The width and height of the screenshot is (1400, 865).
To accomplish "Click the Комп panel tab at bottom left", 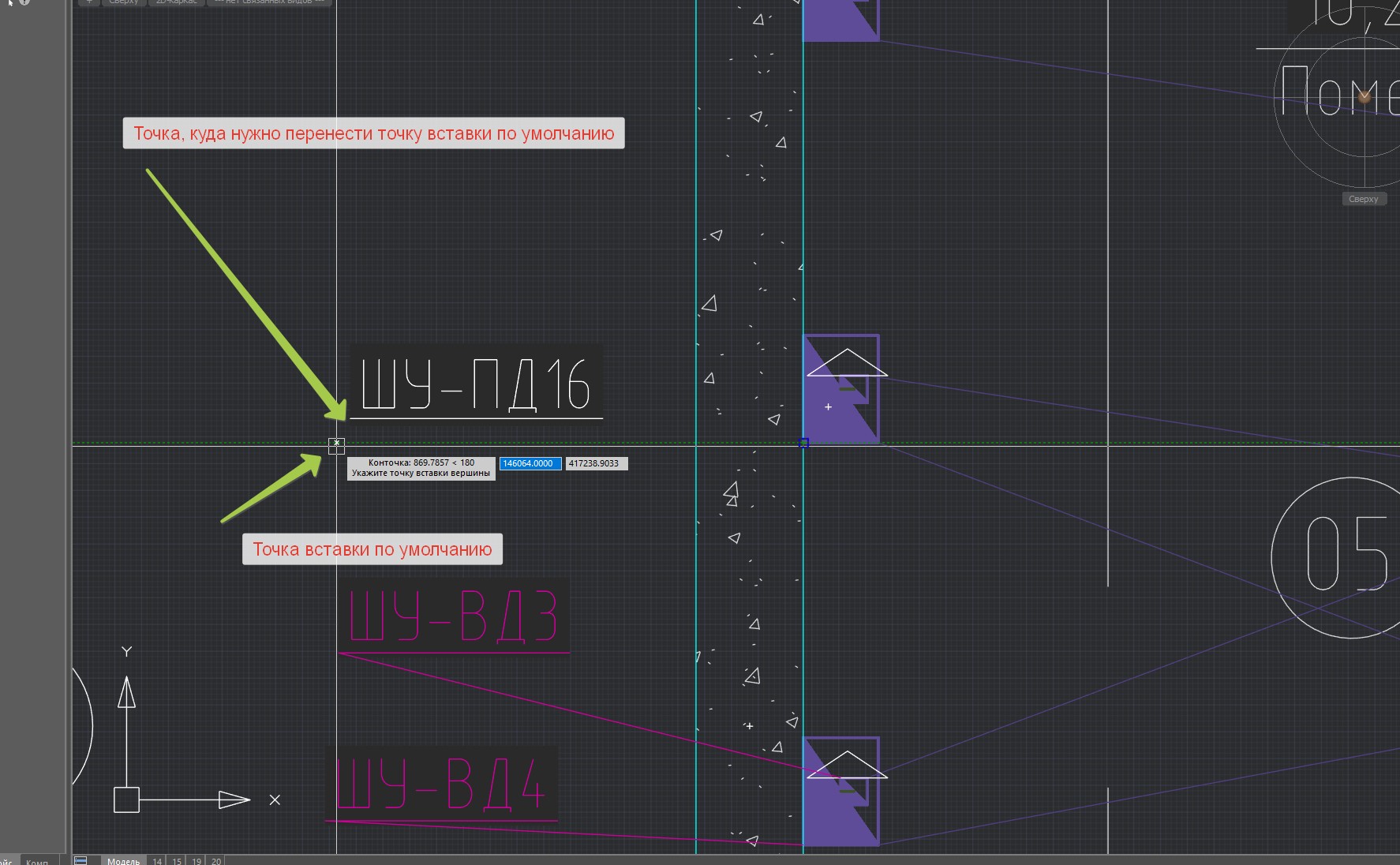I will pos(37,860).
